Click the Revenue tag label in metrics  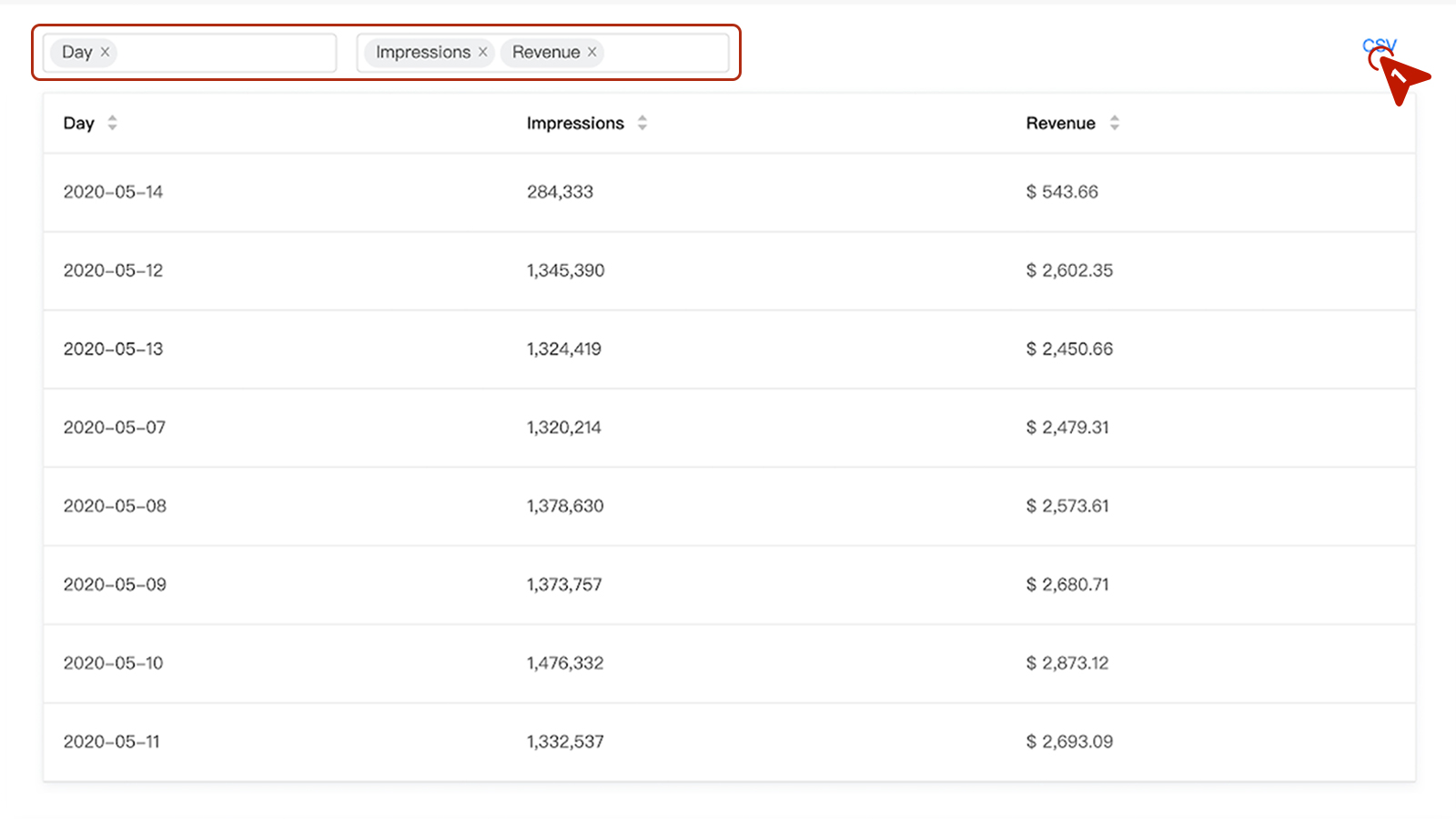pyautogui.click(x=546, y=52)
